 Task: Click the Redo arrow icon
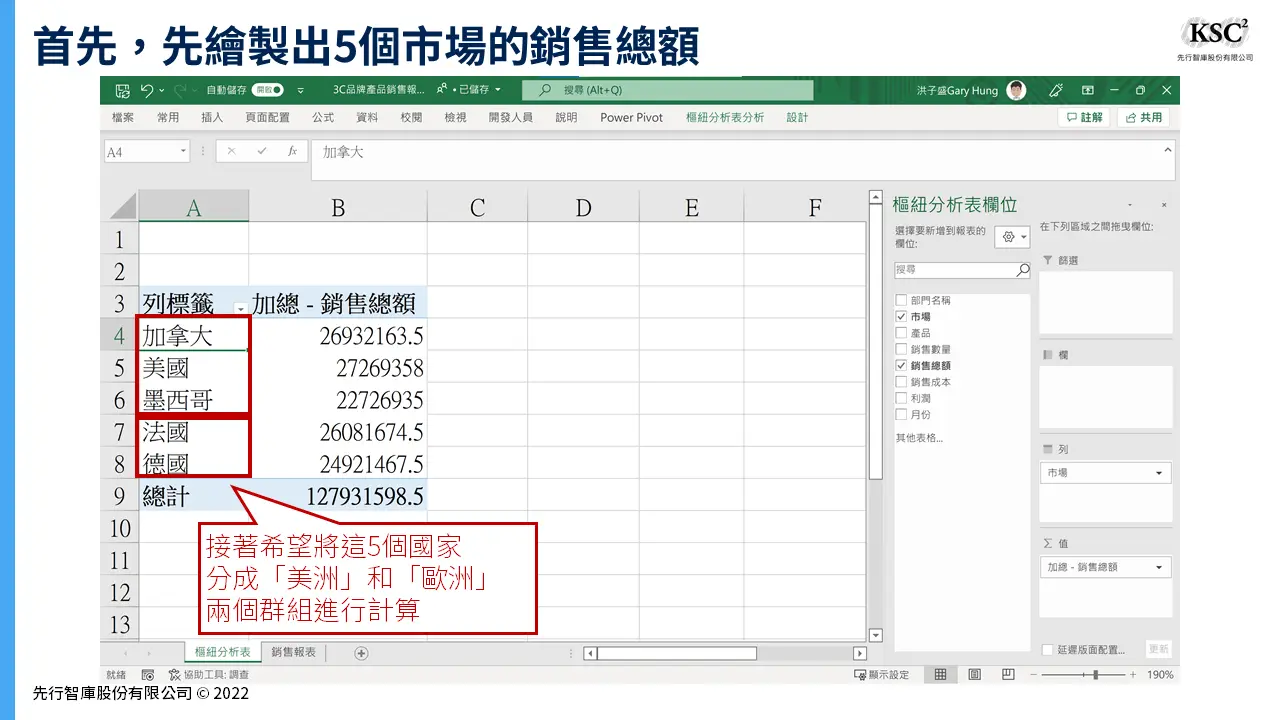(180, 90)
